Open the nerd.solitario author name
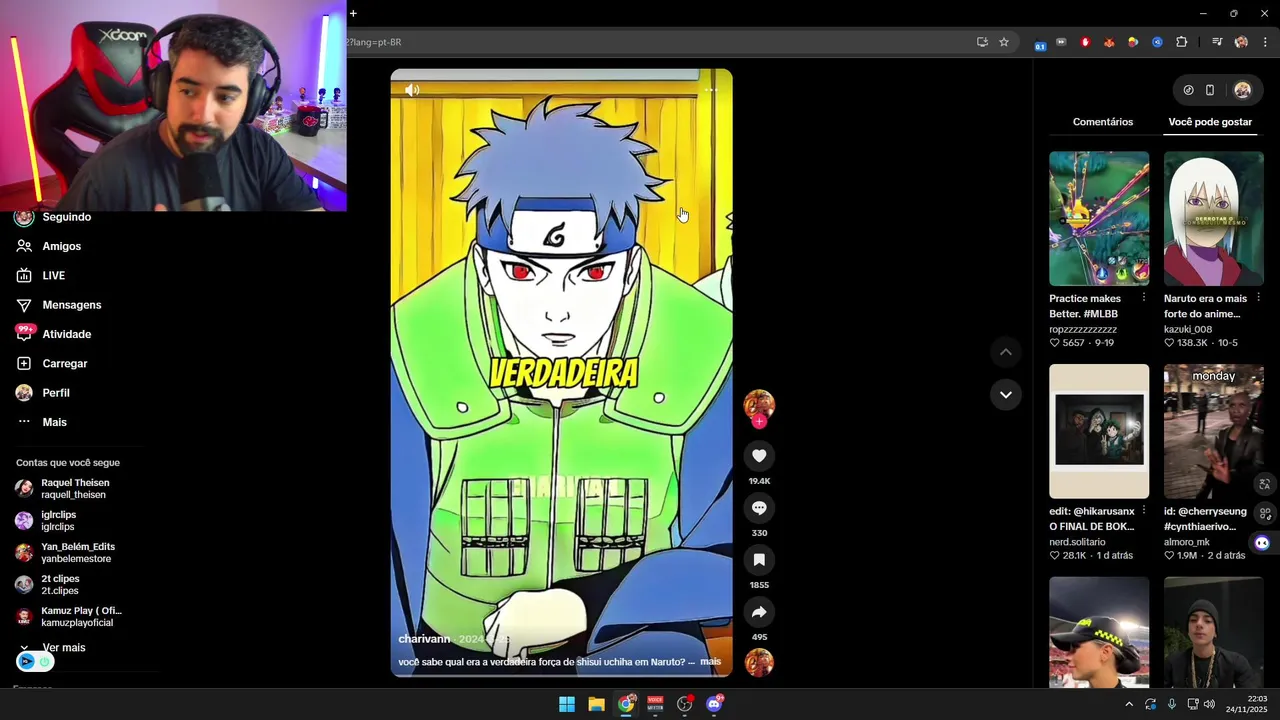 (x=1077, y=542)
